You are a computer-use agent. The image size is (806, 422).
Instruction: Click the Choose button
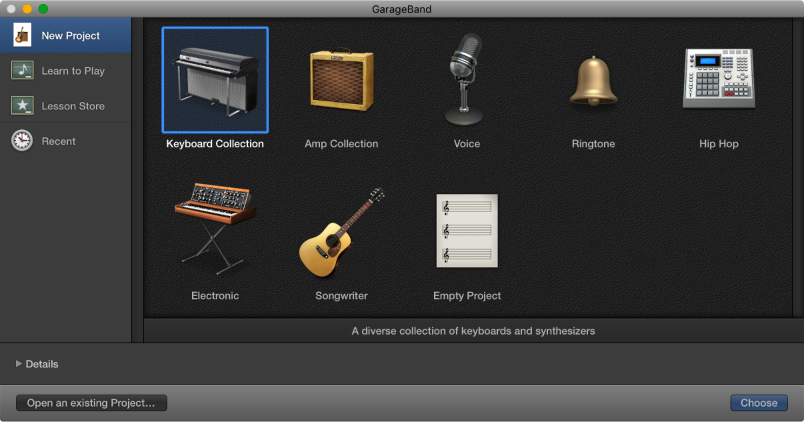(759, 403)
